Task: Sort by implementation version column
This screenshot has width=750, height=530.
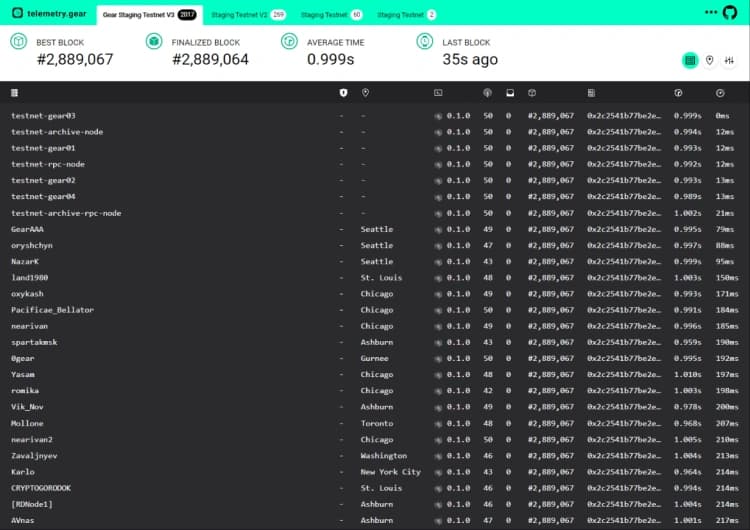Action: pos(438,93)
